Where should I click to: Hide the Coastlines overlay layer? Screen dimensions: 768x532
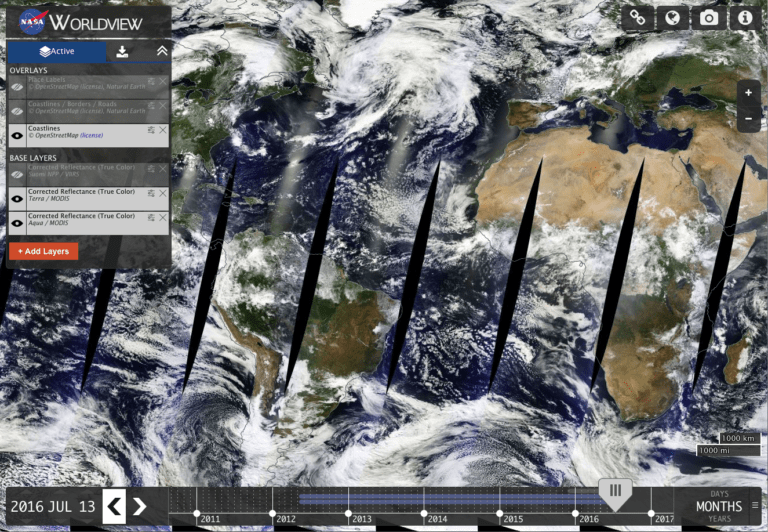(17, 135)
